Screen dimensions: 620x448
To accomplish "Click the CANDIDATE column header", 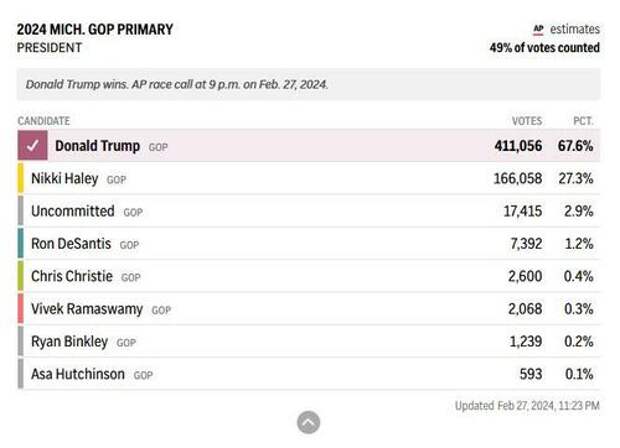I will [x=44, y=121].
